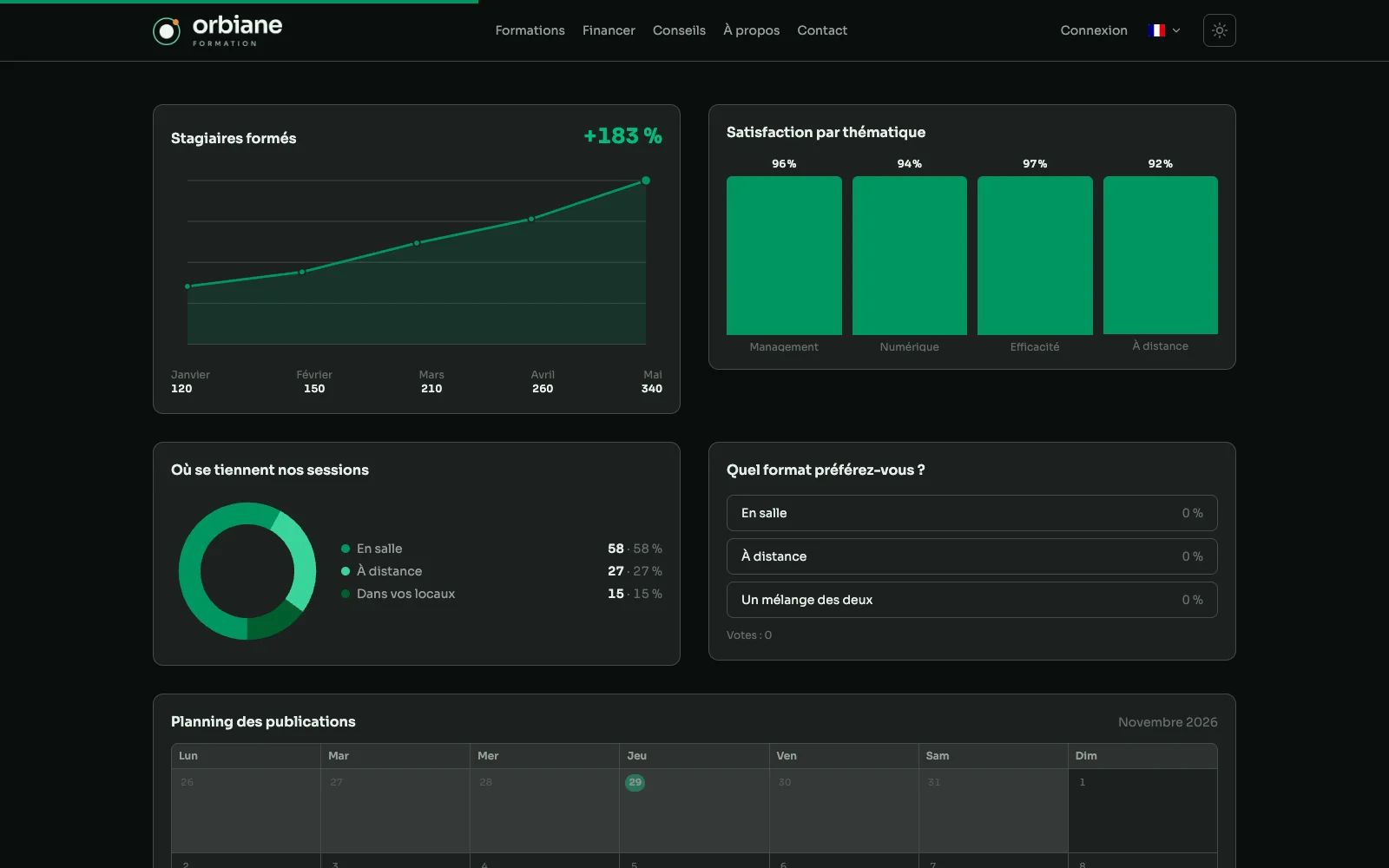Select calendar day 30 under Ven

coord(844,810)
